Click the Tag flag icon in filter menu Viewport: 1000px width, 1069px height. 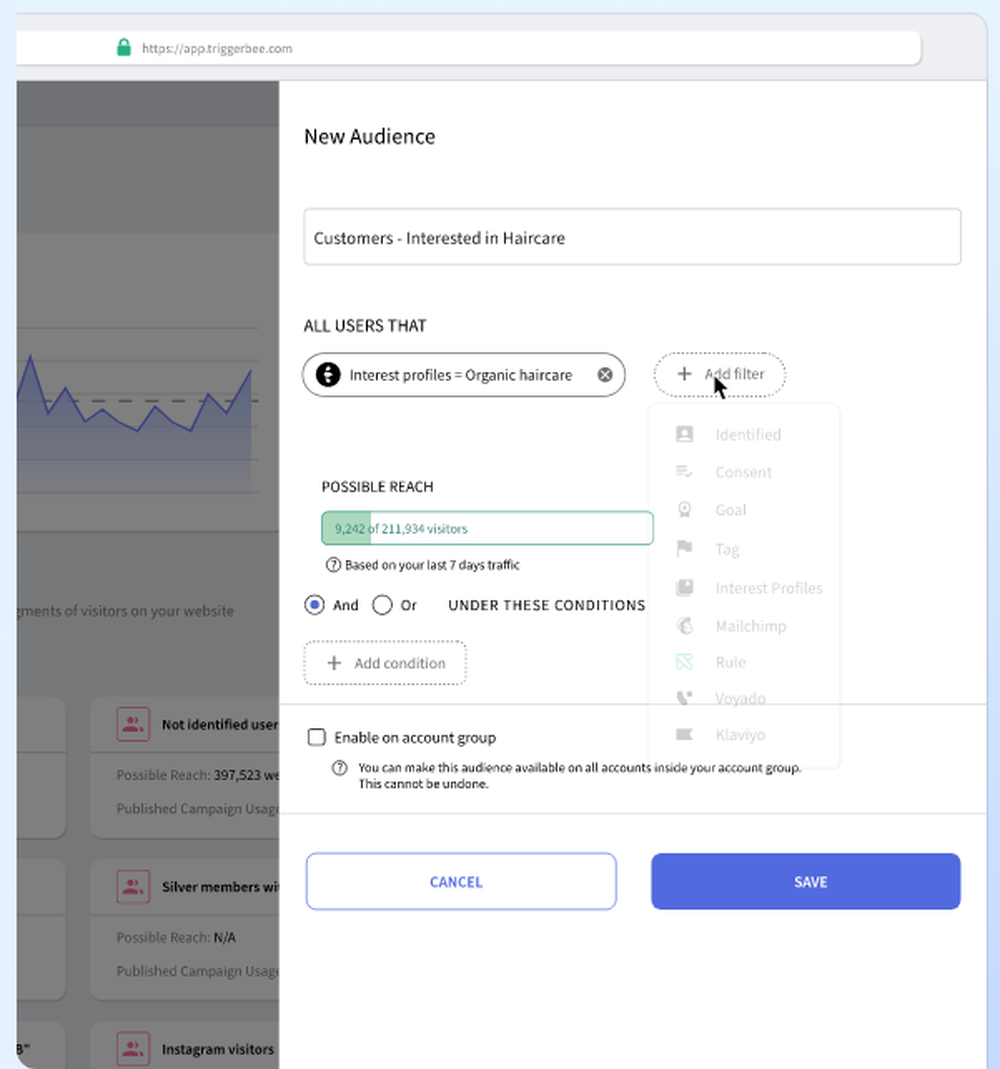click(684, 548)
